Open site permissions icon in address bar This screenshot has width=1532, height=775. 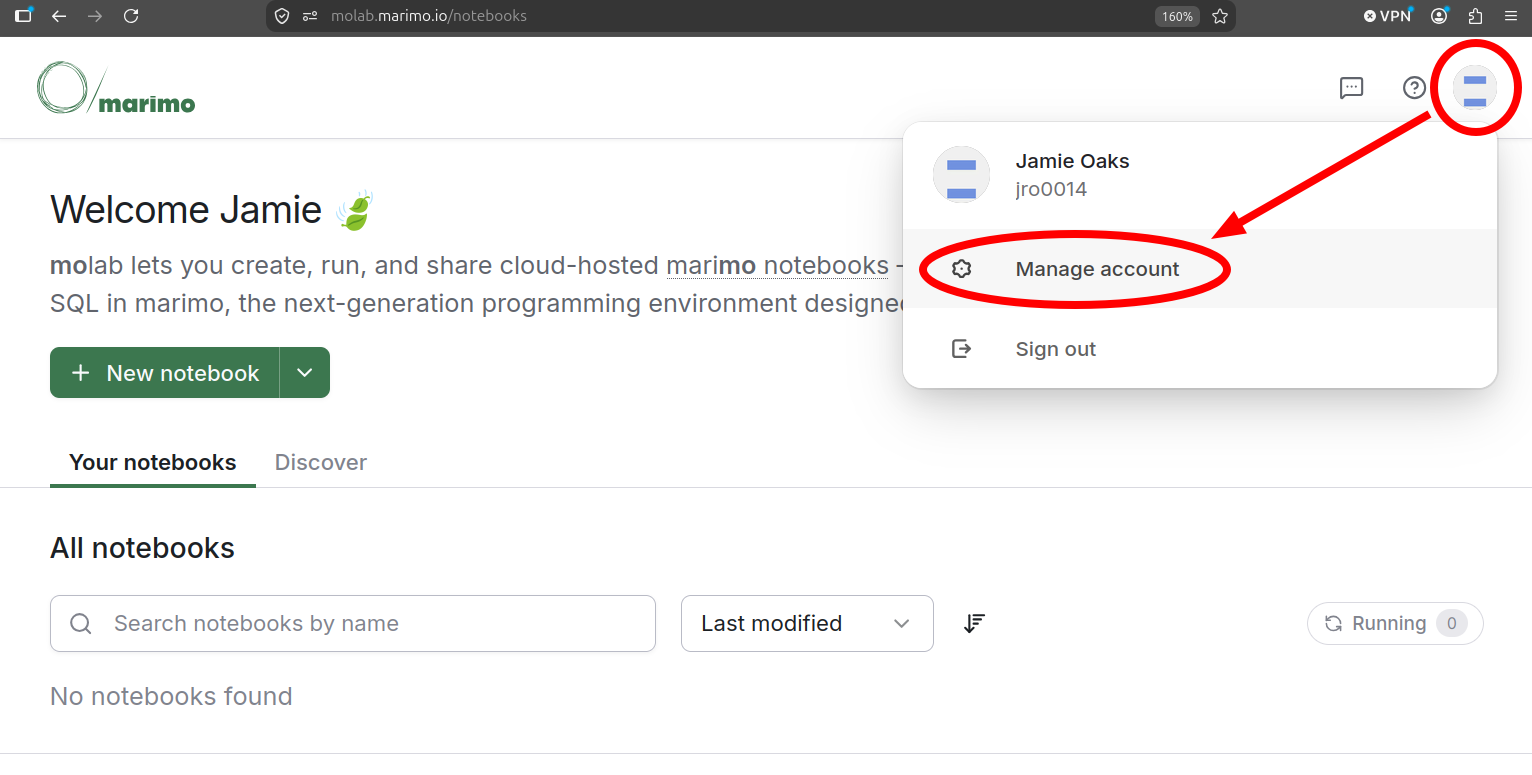310,16
